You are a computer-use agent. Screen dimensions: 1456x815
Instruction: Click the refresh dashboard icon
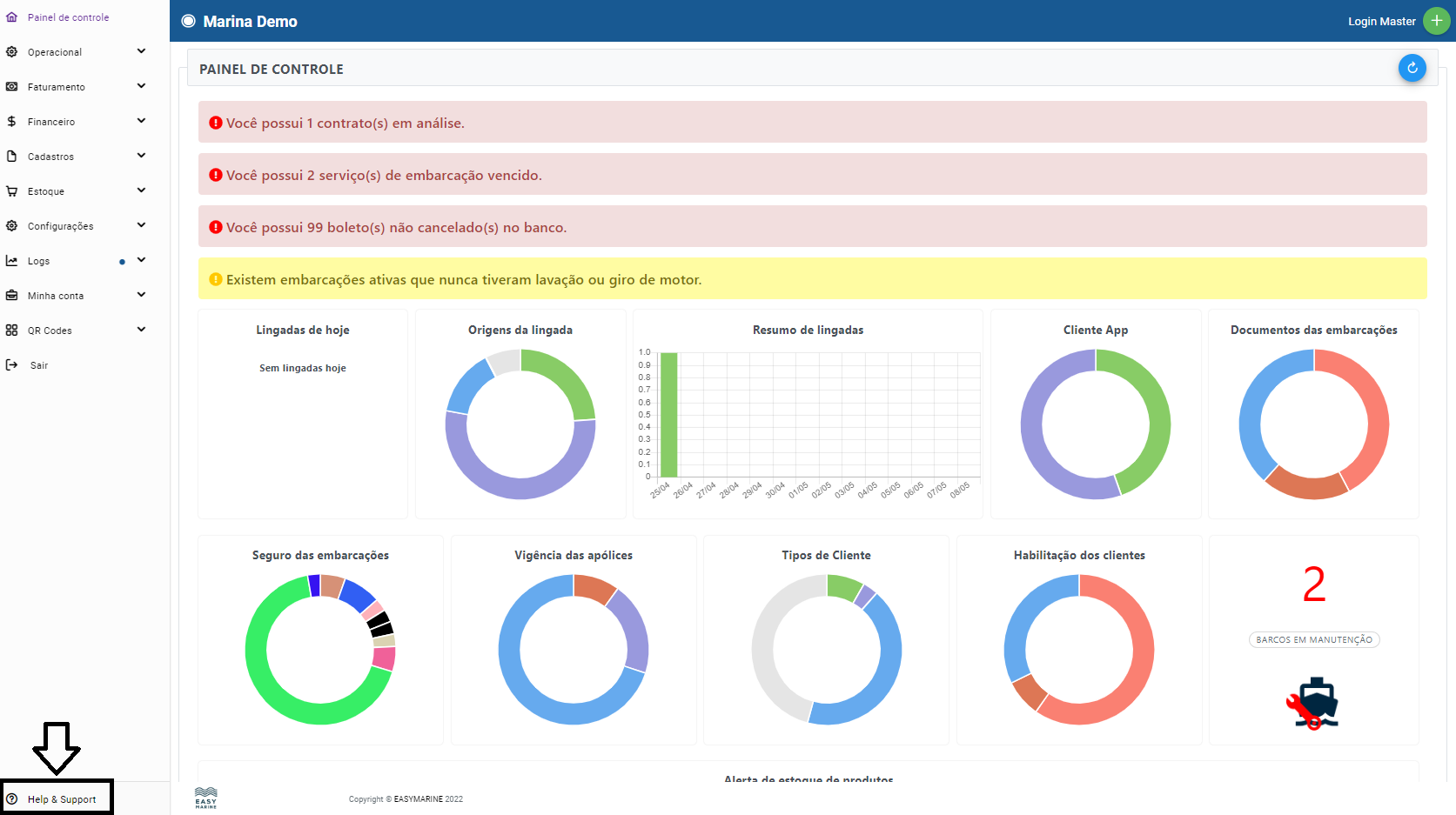coord(1412,68)
